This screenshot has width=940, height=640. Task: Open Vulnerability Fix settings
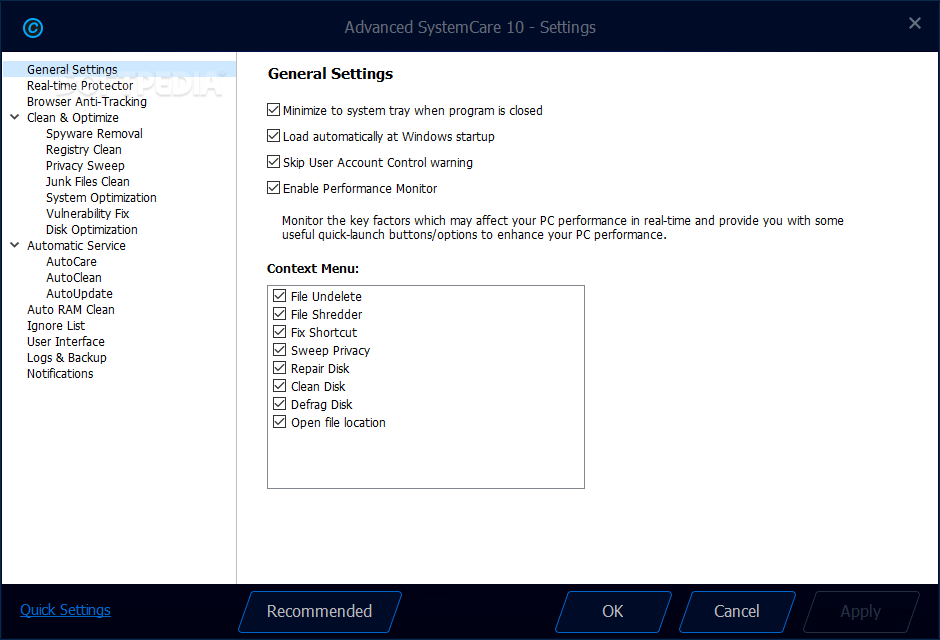88,213
